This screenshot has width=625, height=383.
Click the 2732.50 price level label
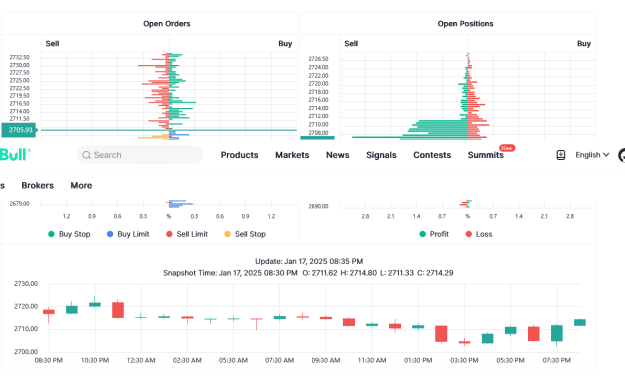click(x=20, y=57)
